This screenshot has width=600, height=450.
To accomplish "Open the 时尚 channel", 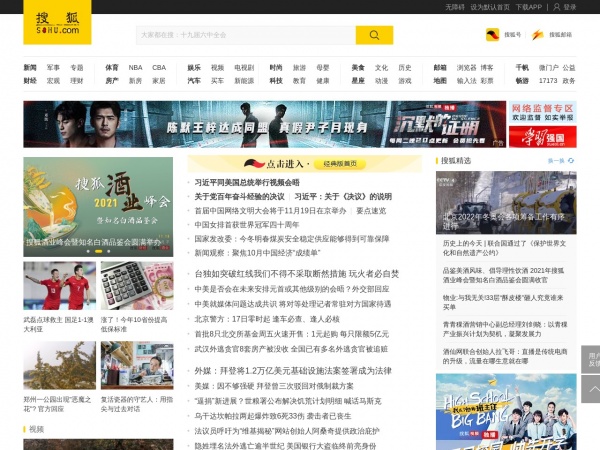I will click(276, 68).
